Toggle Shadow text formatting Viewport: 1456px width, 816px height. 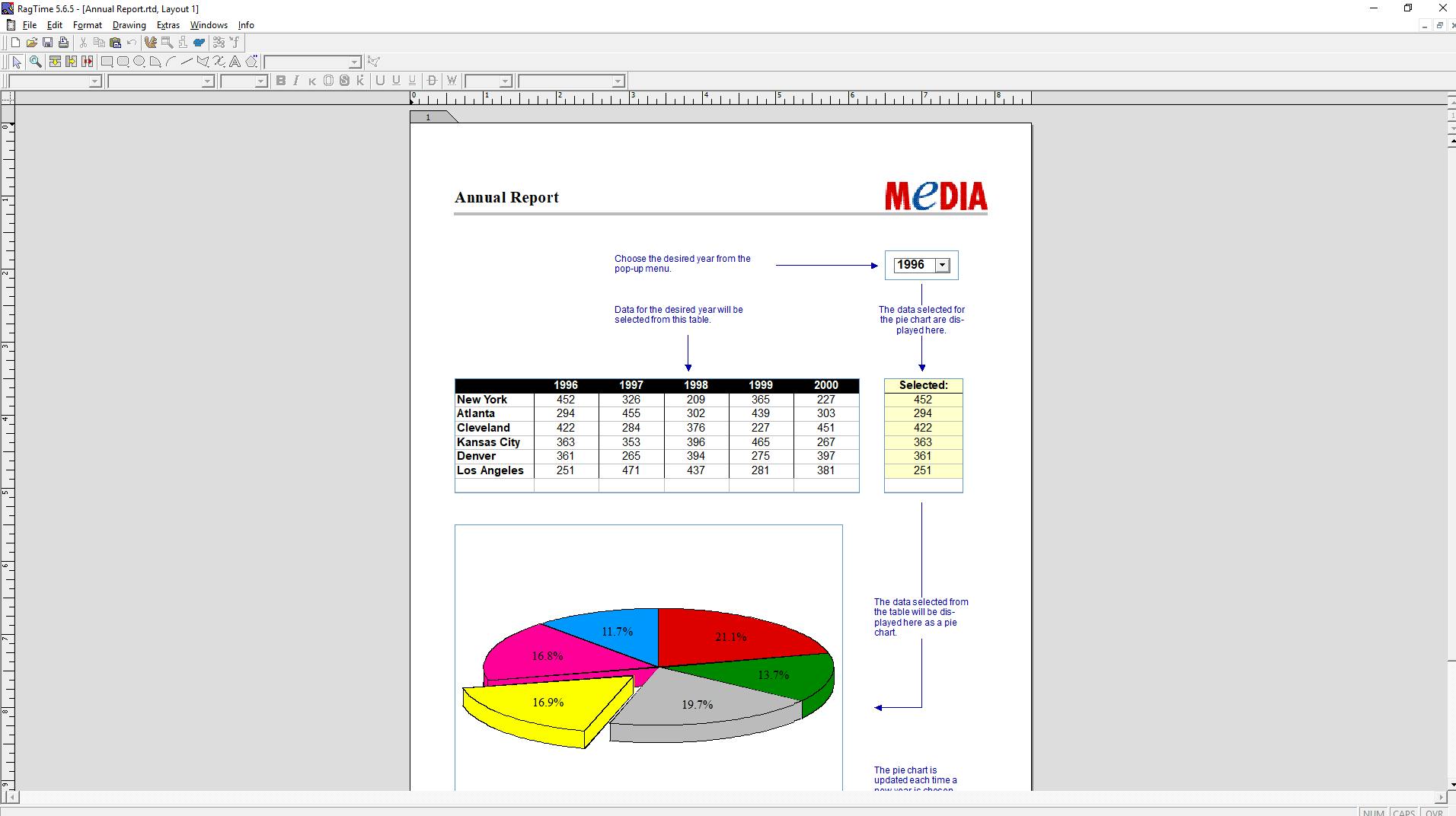pos(345,81)
